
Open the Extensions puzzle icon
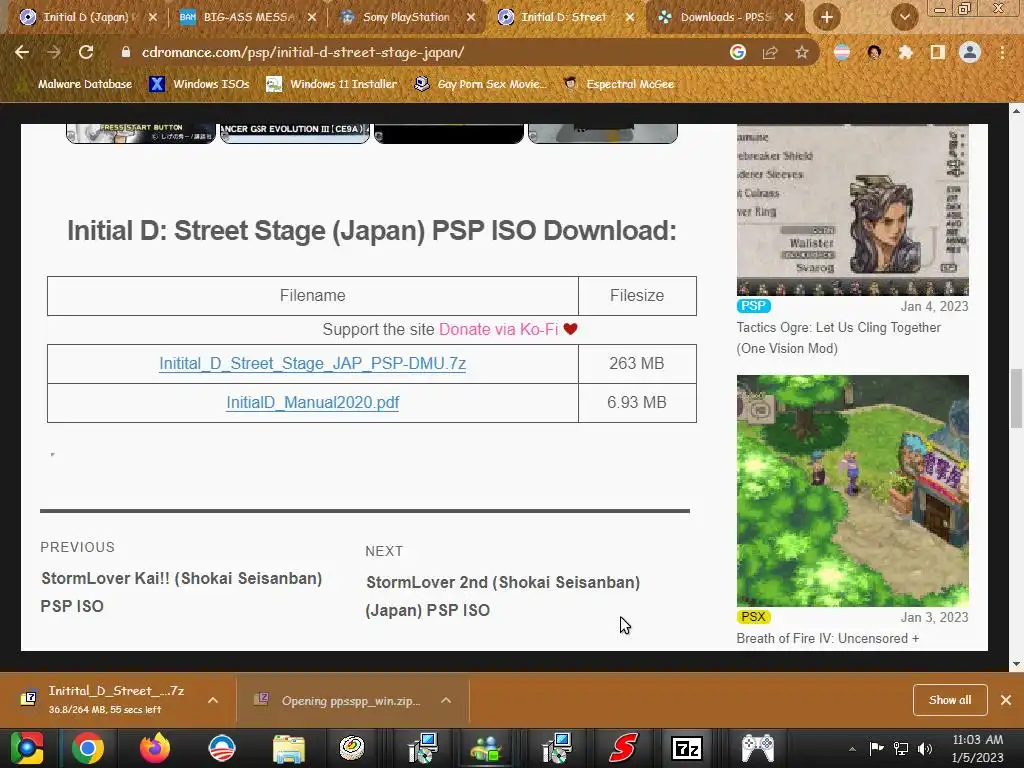click(906, 52)
